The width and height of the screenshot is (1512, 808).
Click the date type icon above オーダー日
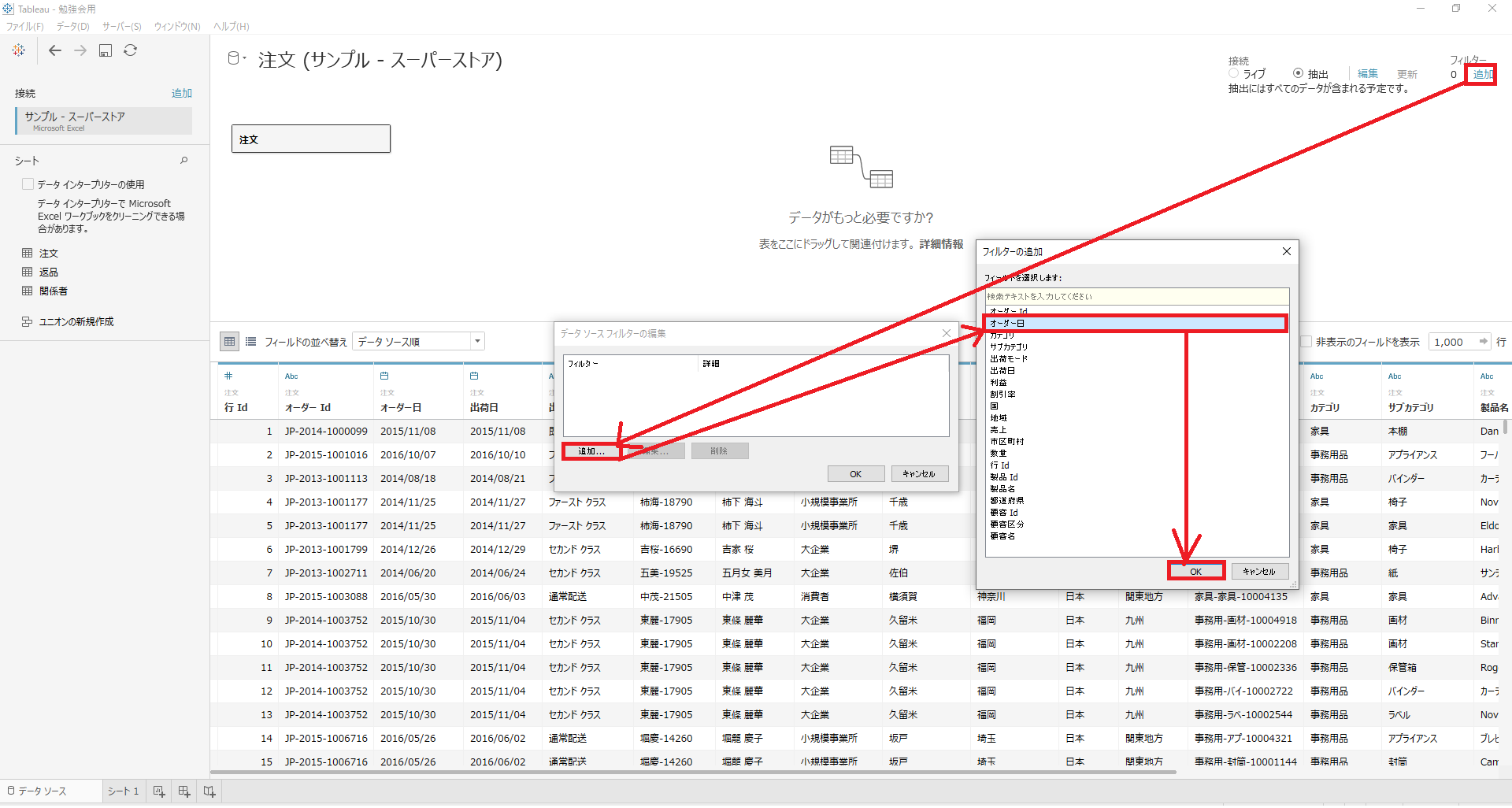click(384, 376)
